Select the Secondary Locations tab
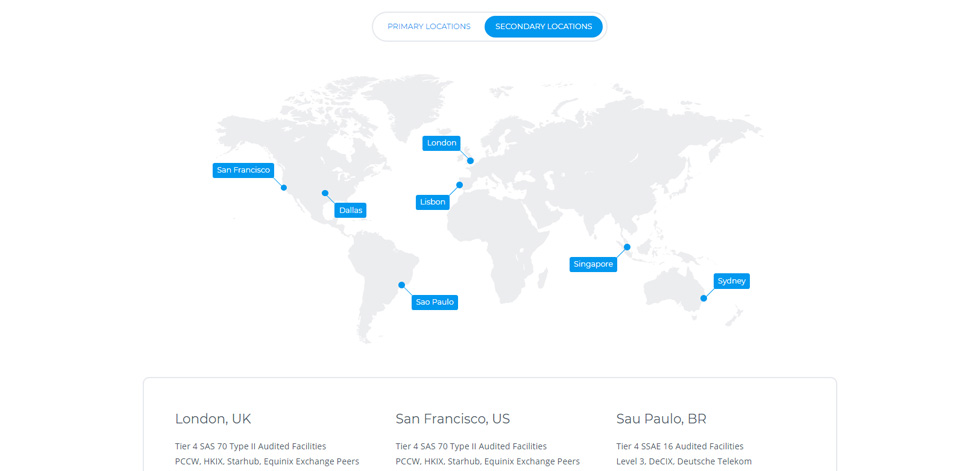Image resolution: width=980 pixels, height=471 pixels. [543, 27]
